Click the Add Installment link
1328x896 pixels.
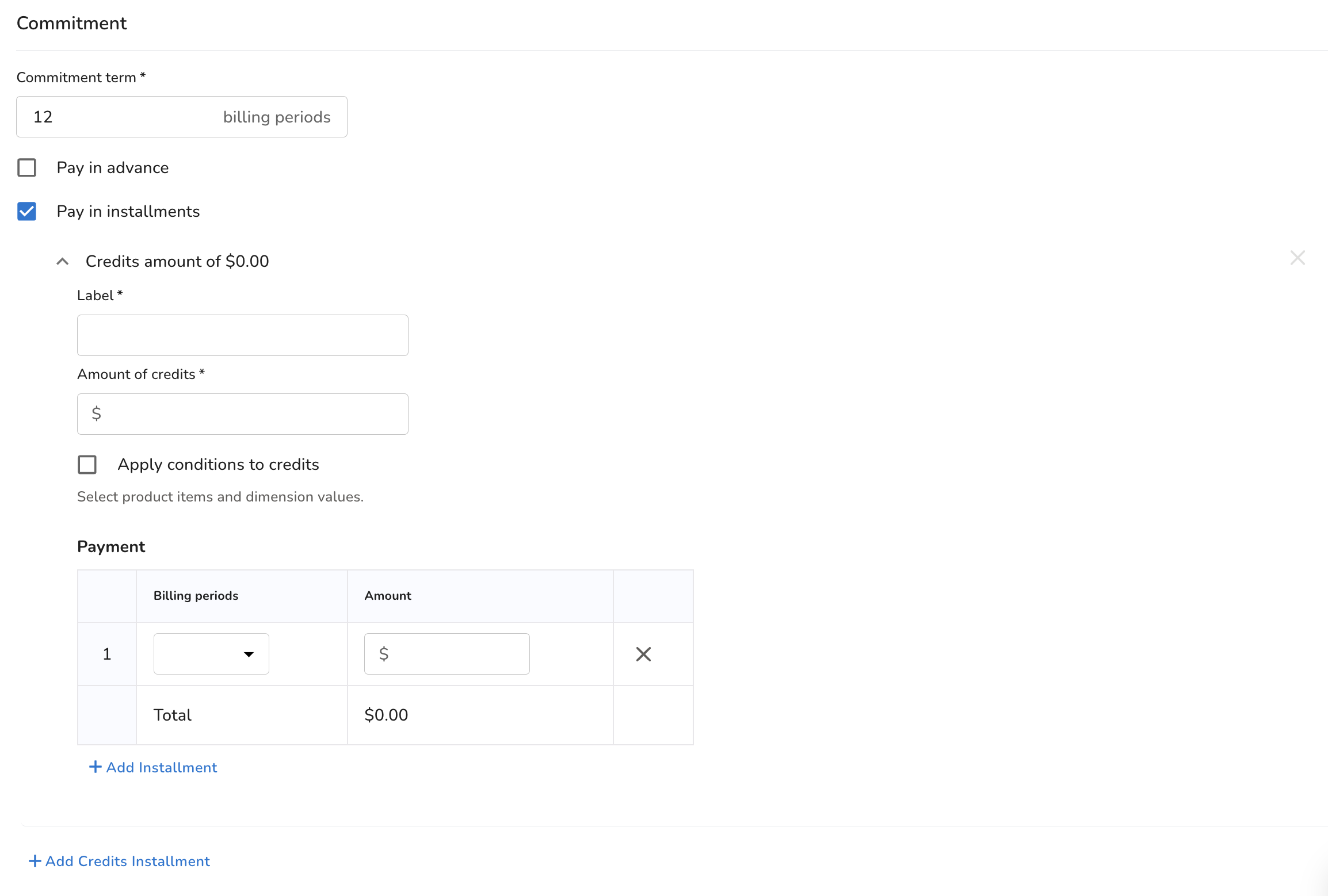coord(162,767)
